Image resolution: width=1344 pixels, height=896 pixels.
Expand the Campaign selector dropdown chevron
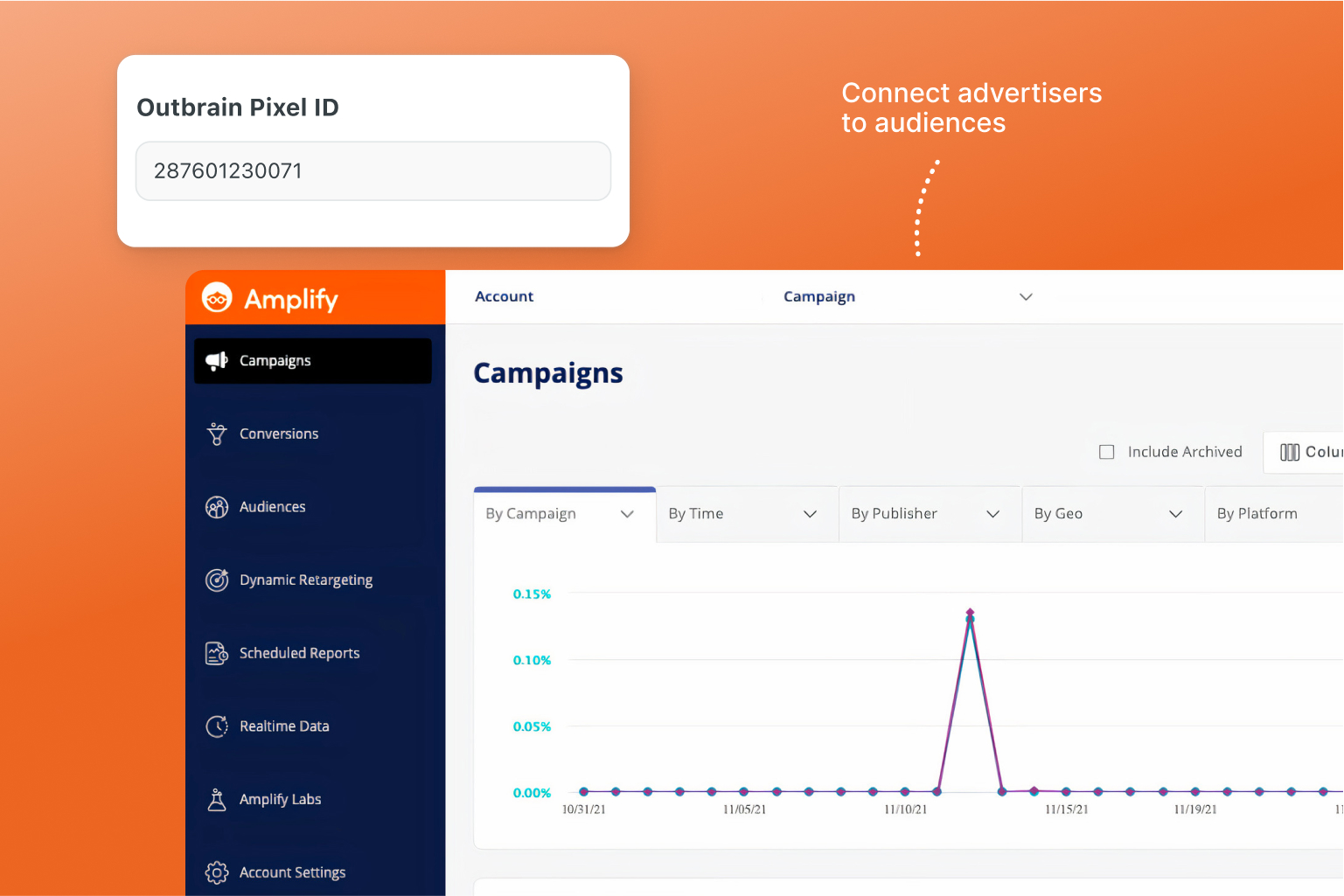(1026, 297)
